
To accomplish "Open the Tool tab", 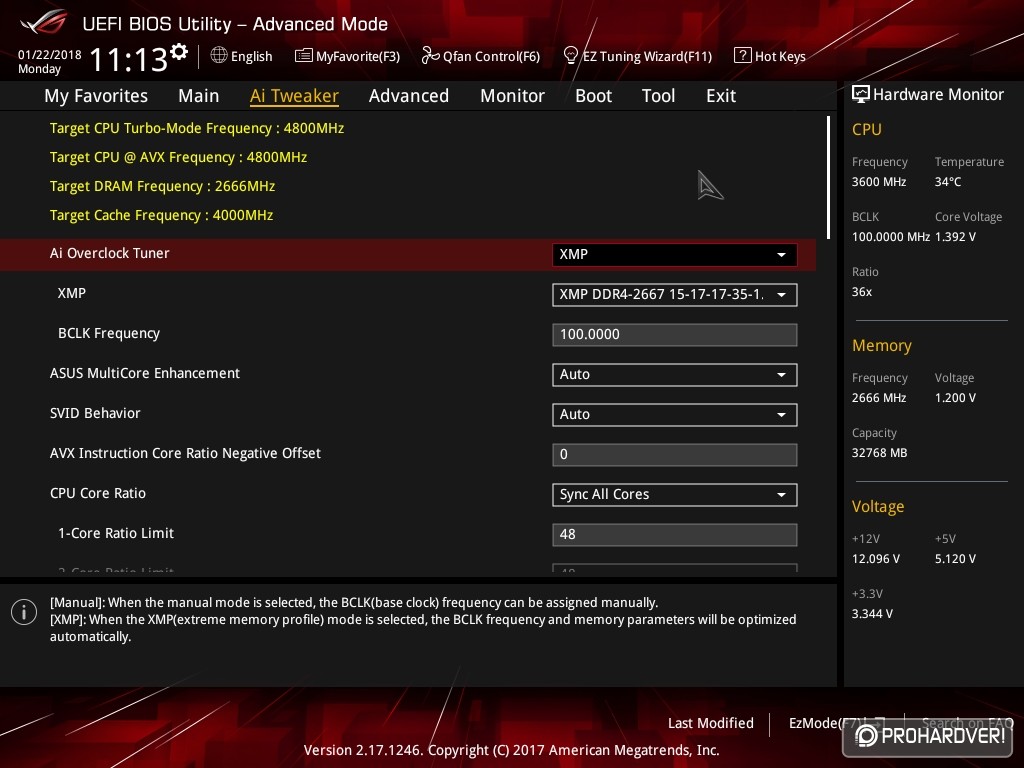I will [x=658, y=96].
